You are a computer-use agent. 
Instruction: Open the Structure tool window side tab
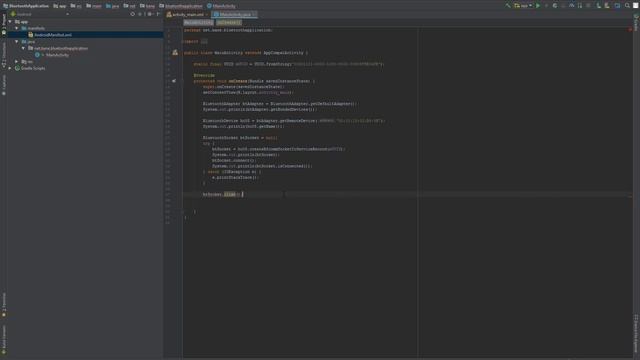tap(4, 56)
